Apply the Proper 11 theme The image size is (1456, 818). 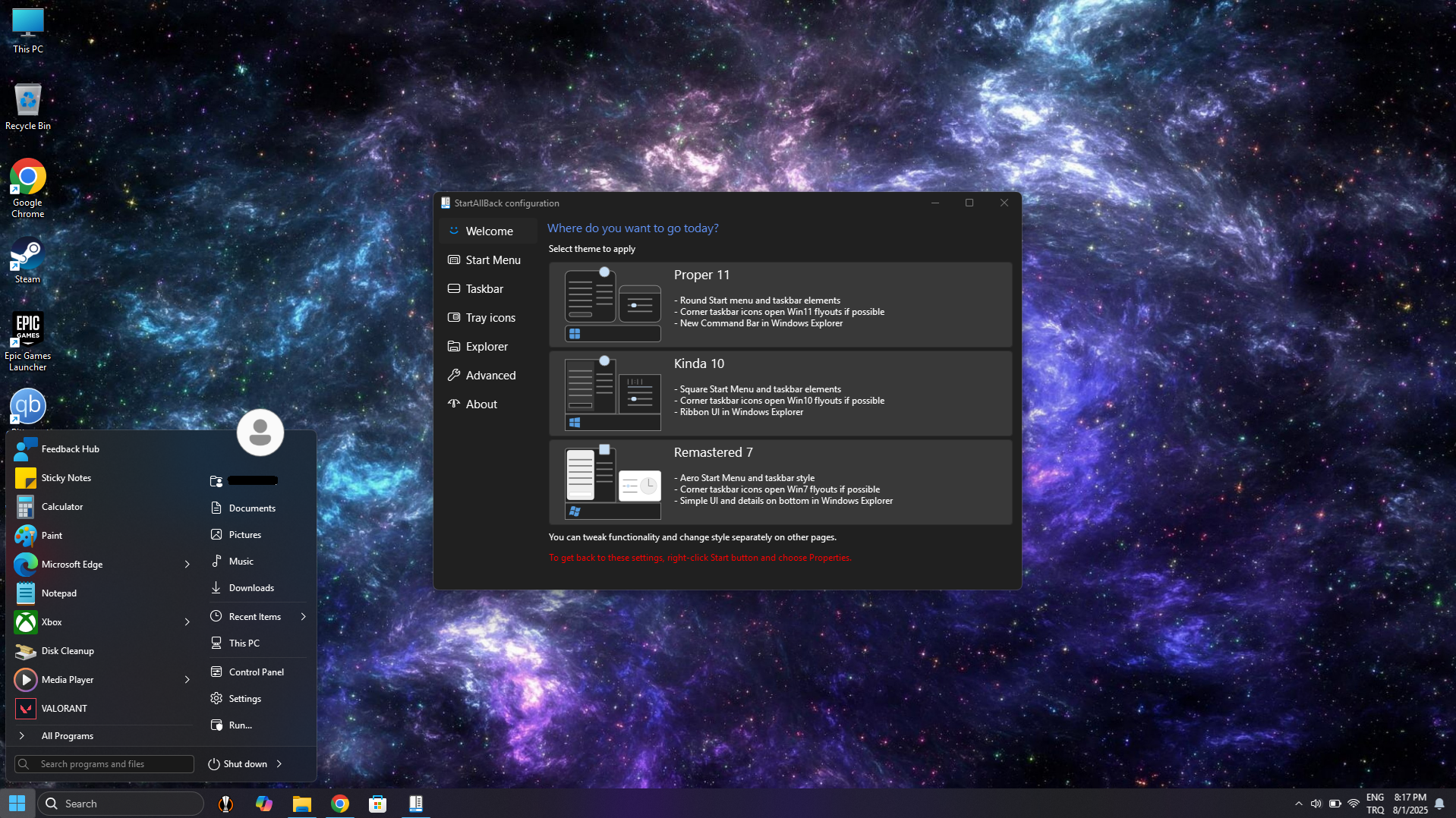click(780, 305)
